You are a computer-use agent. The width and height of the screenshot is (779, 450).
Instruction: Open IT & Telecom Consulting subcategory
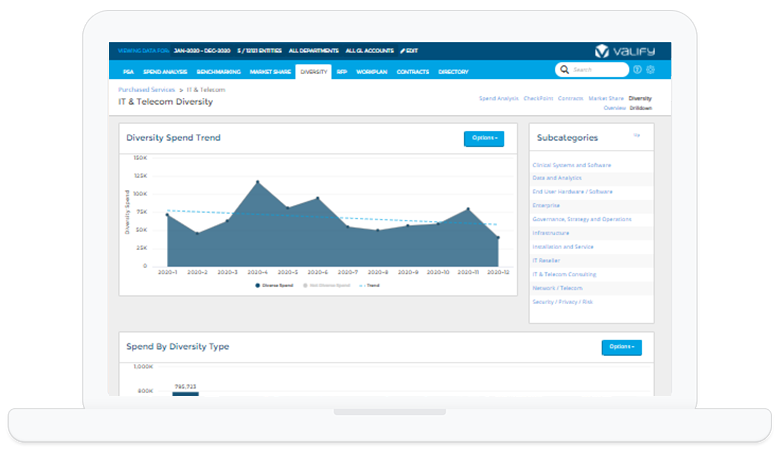pos(564,274)
